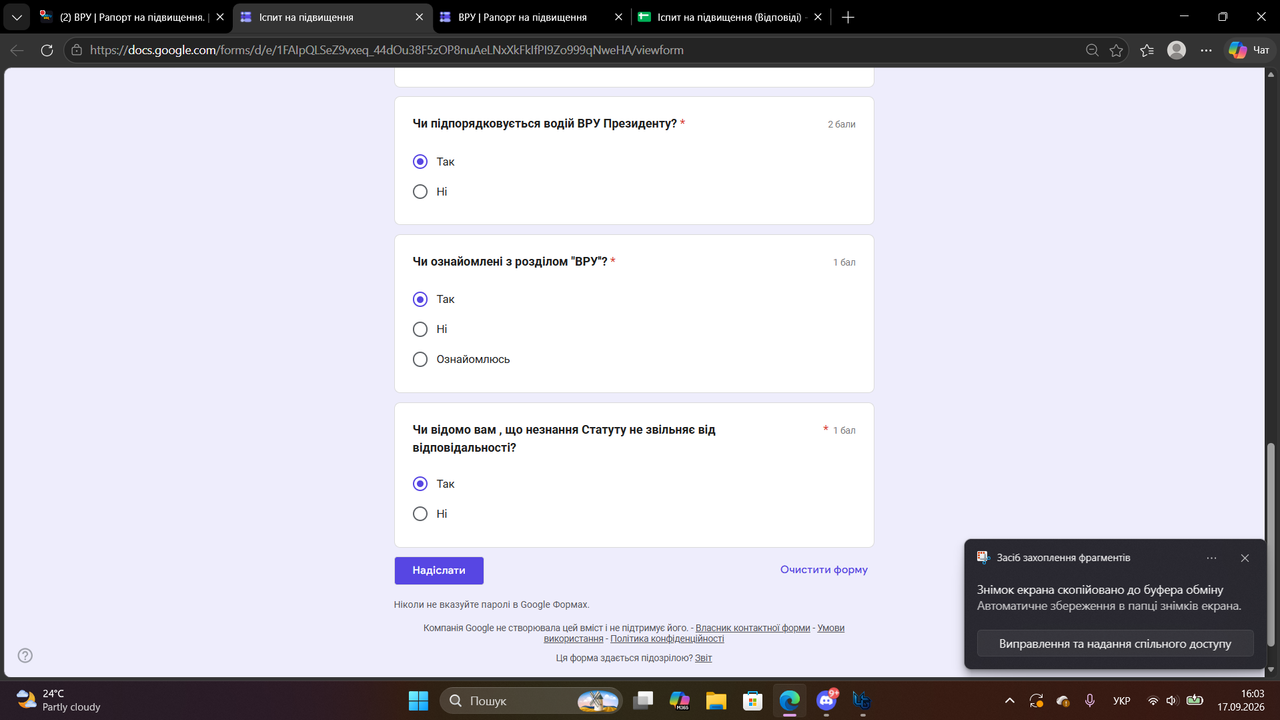
Task: Open Discord from the taskbar
Action: (827, 700)
